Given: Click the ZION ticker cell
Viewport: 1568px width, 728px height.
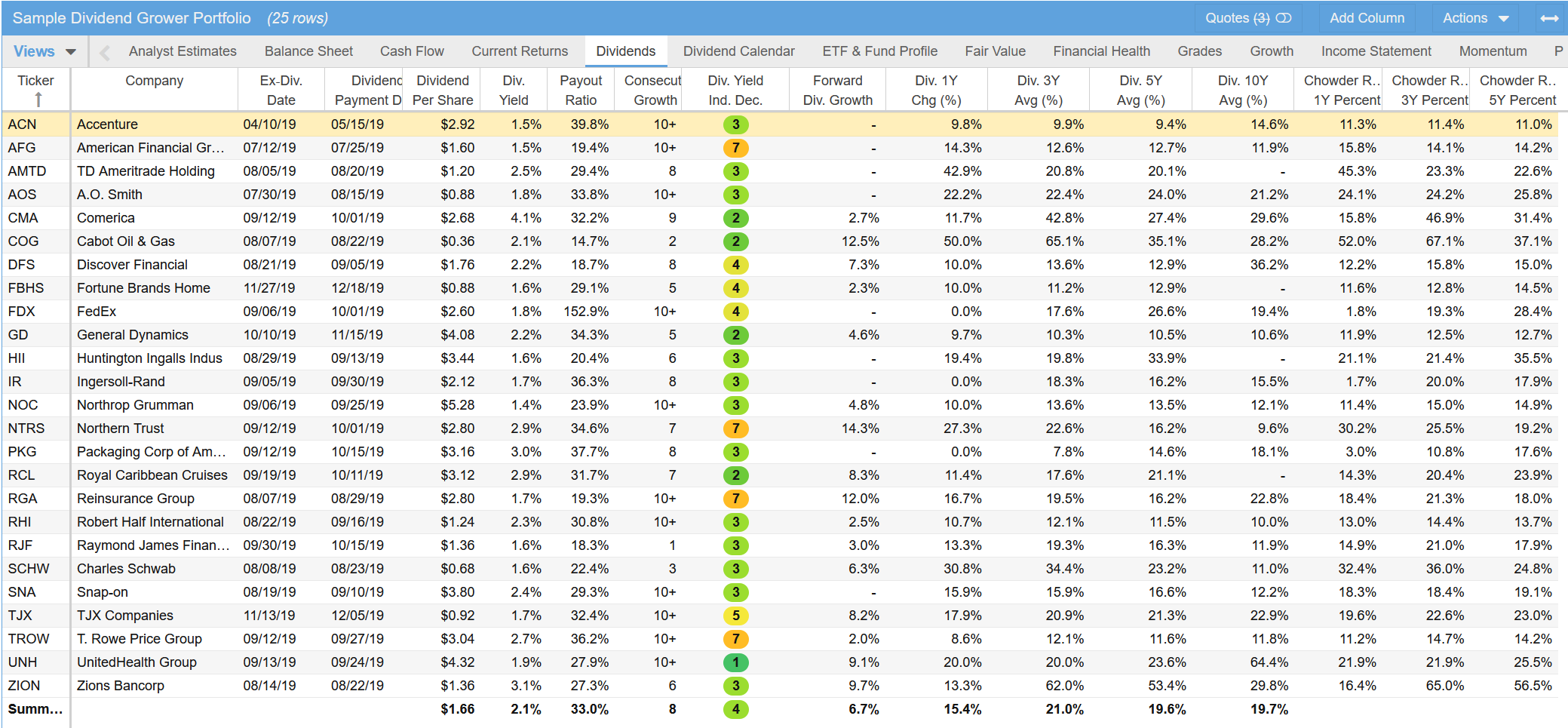Looking at the screenshot, I should point(35,686).
